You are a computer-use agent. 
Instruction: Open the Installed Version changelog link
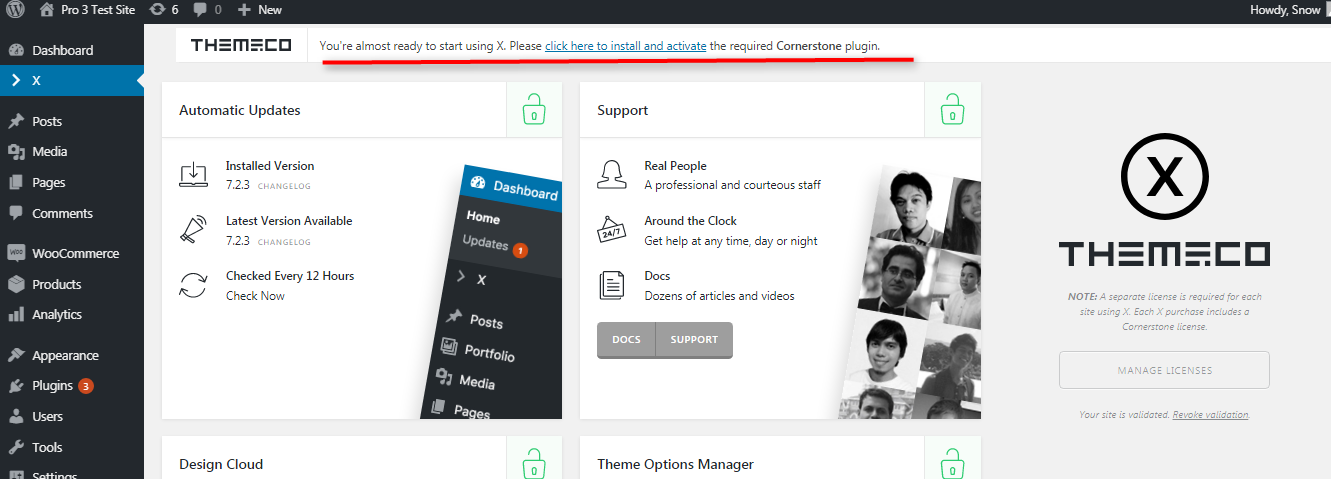coord(284,187)
